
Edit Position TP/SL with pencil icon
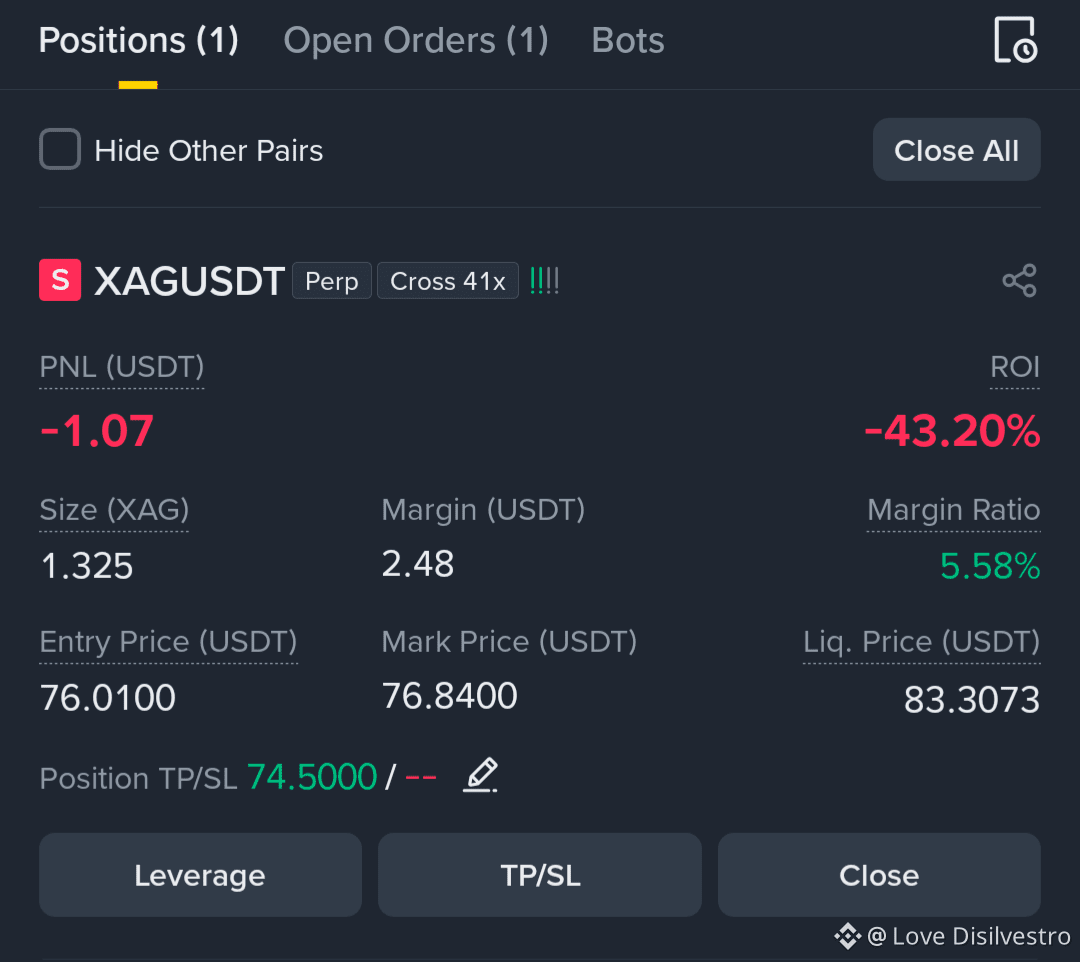point(480,775)
